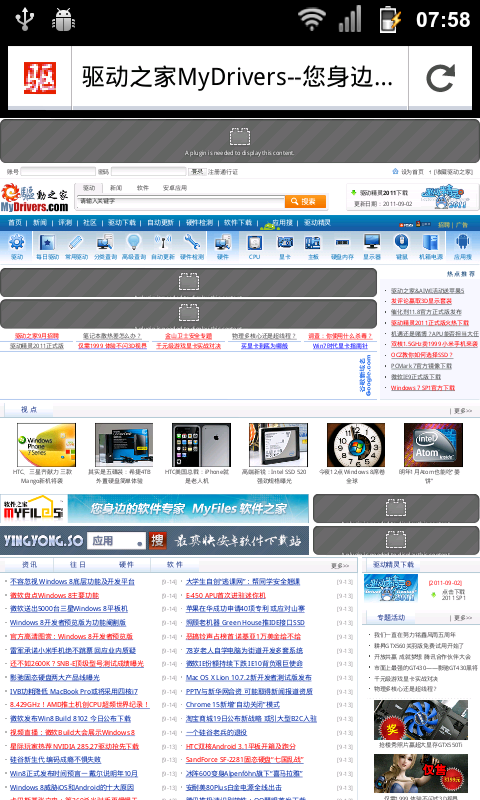Switch to the 软件 tab in news list

pyautogui.click(x=174, y=564)
